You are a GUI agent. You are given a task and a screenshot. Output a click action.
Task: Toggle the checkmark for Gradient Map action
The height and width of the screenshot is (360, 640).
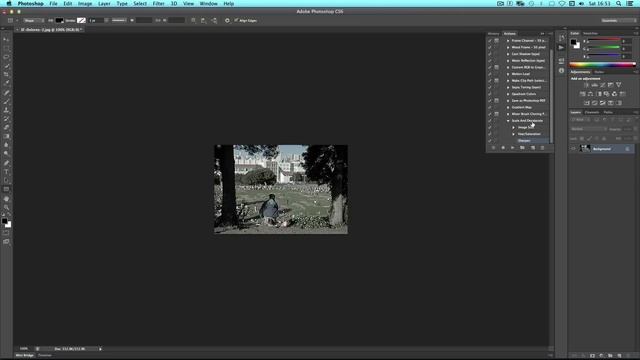pos(490,107)
